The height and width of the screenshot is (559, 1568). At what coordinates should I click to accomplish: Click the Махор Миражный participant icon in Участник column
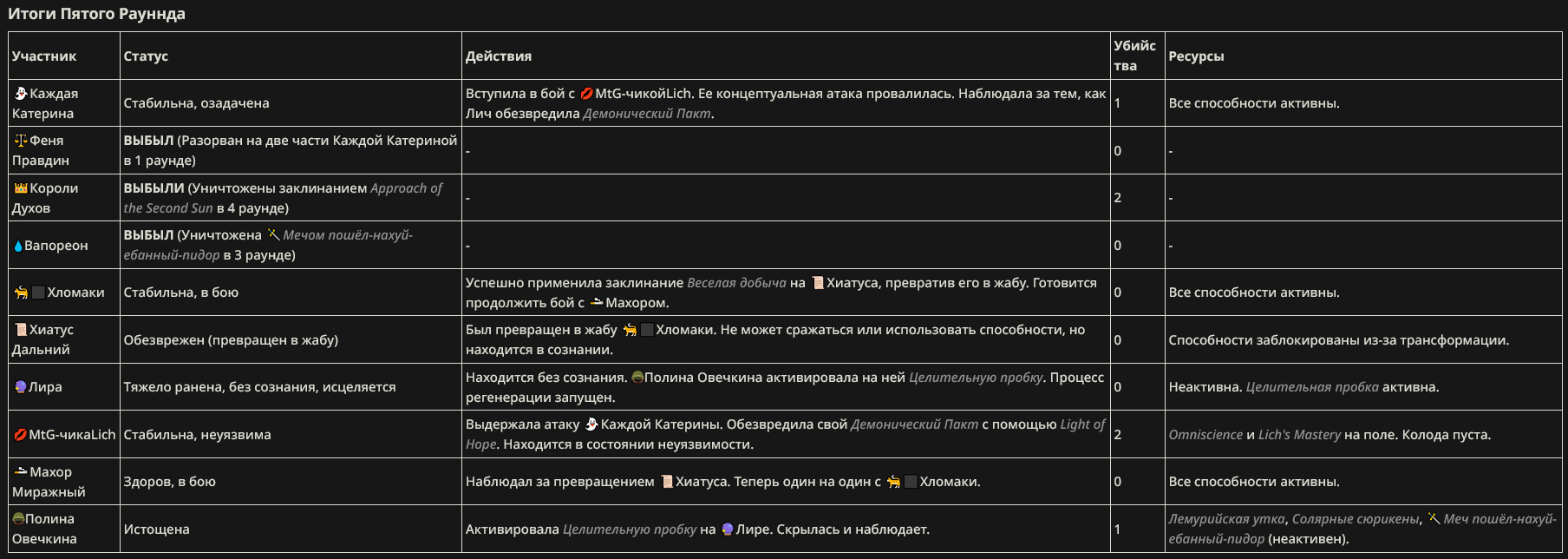21,471
